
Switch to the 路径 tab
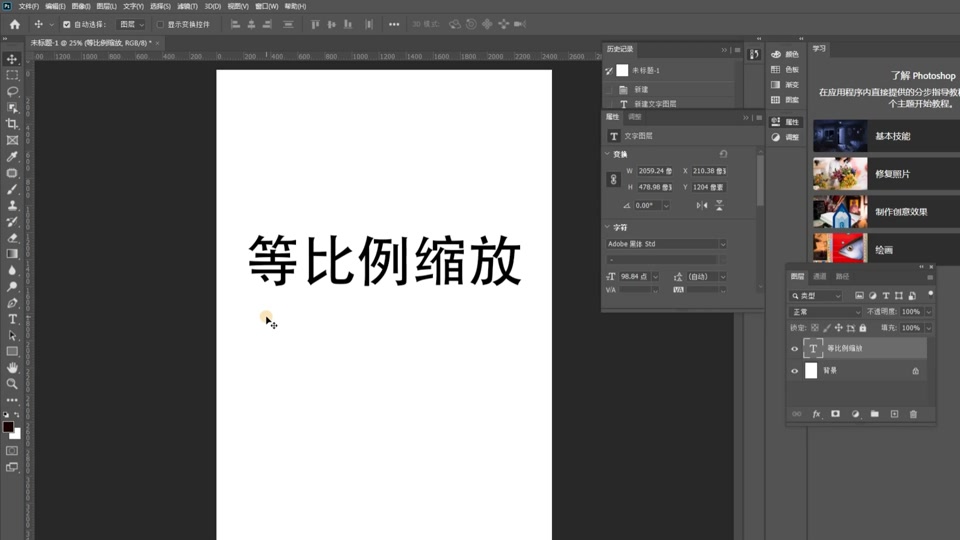click(842, 277)
